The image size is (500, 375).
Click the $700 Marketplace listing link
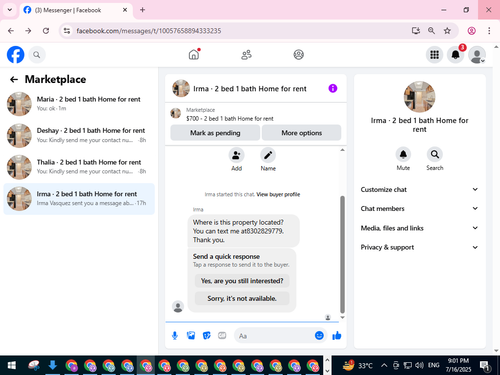230,118
